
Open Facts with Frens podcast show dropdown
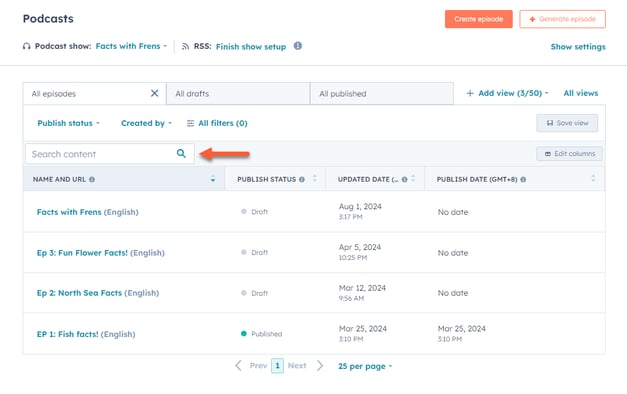tap(131, 46)
